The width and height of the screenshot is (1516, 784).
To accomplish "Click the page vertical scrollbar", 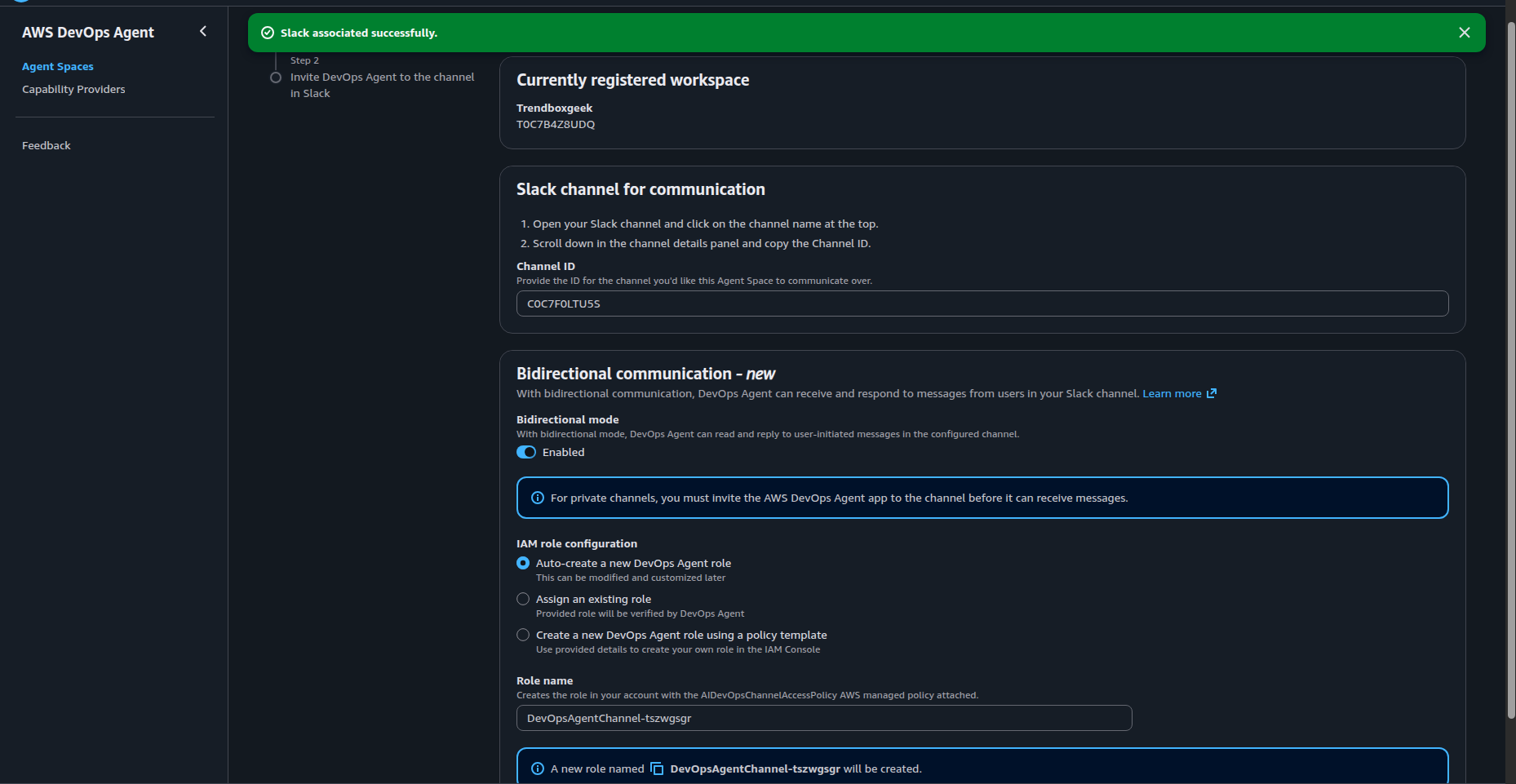I will point(1510,367).
